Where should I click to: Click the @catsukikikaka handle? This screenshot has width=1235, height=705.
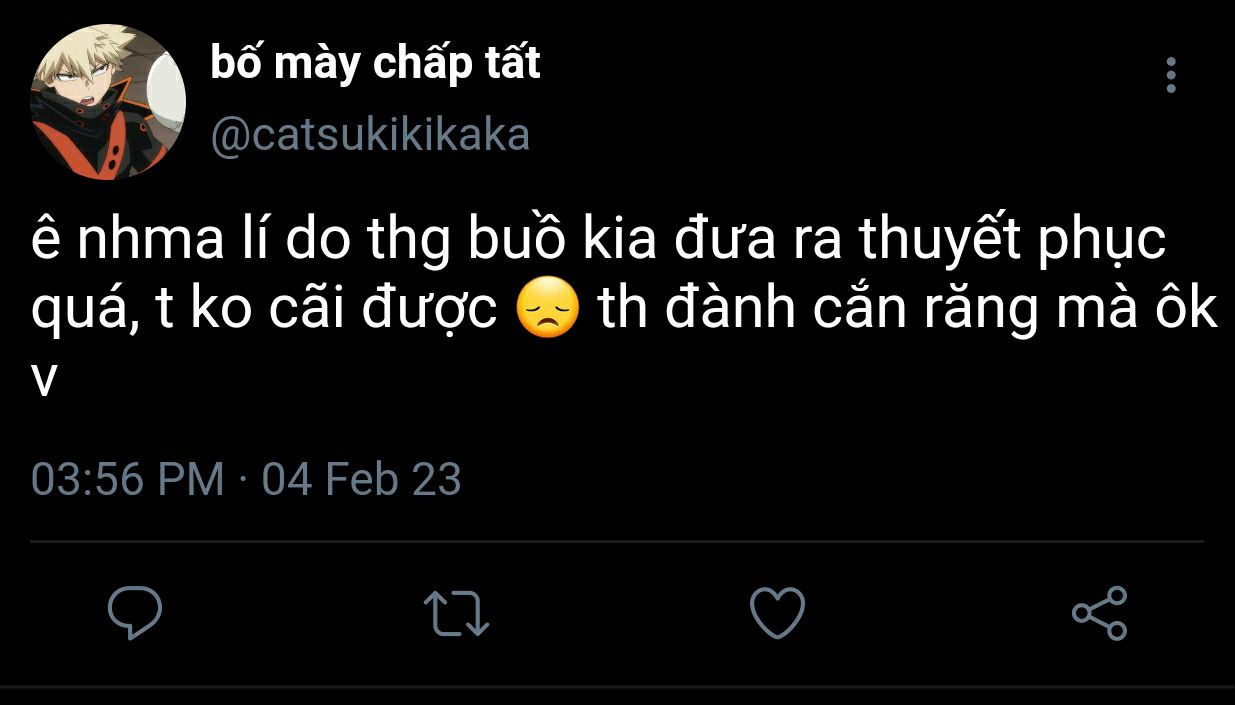370,135
